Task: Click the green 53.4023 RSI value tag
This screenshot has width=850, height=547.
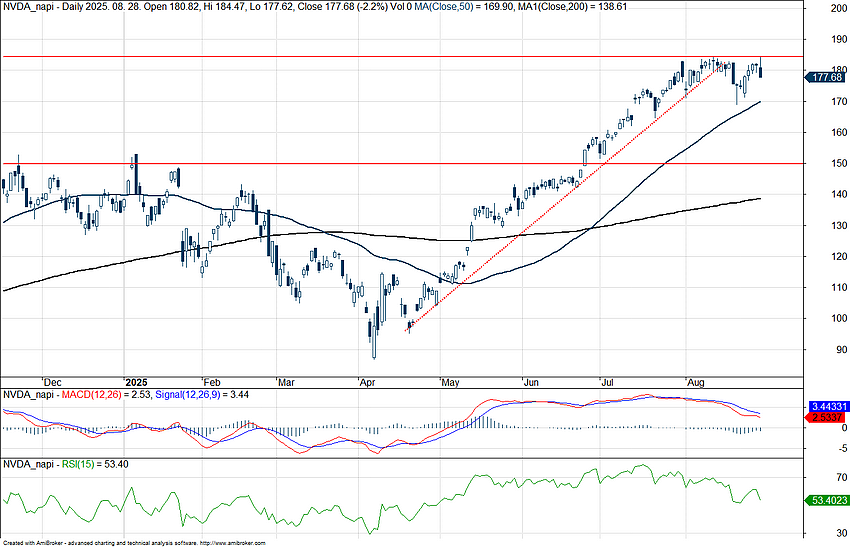Action: click(828, 500)
